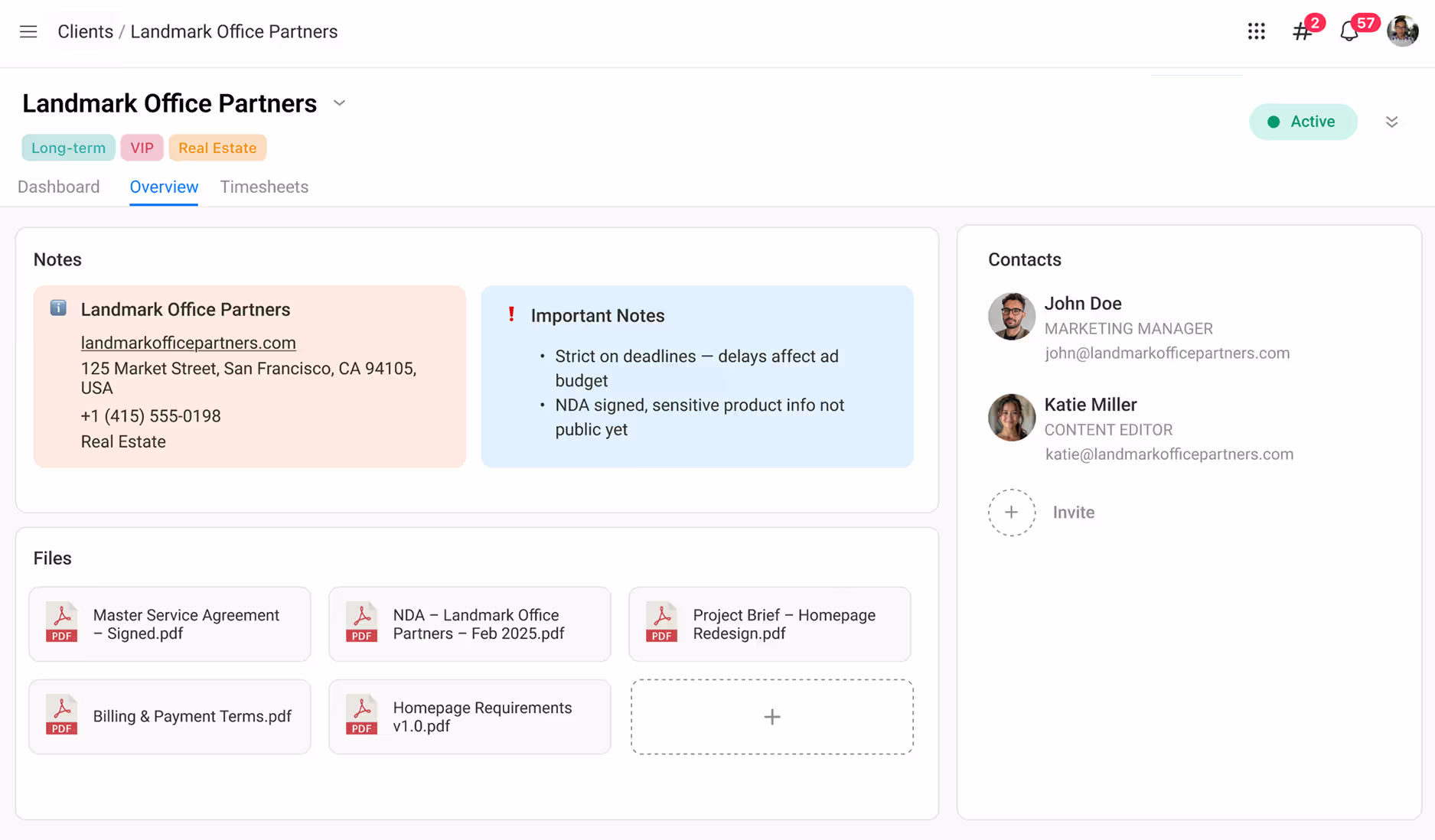Open the apps grid launcher

point(1256,31)
